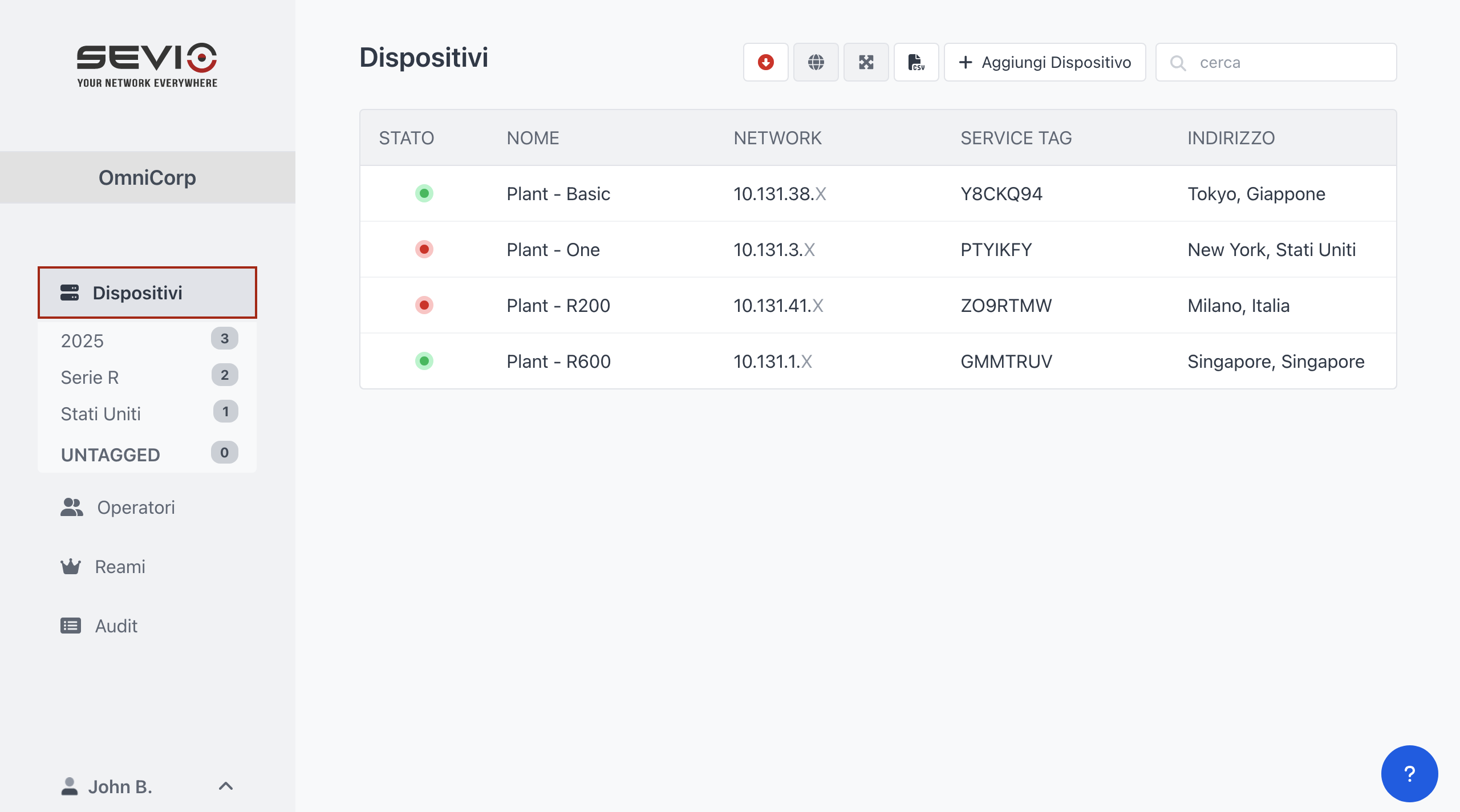Viewport: 1460px width, 812px height.
Task: Click the Operatori people icon
Action: coord(71,507)
